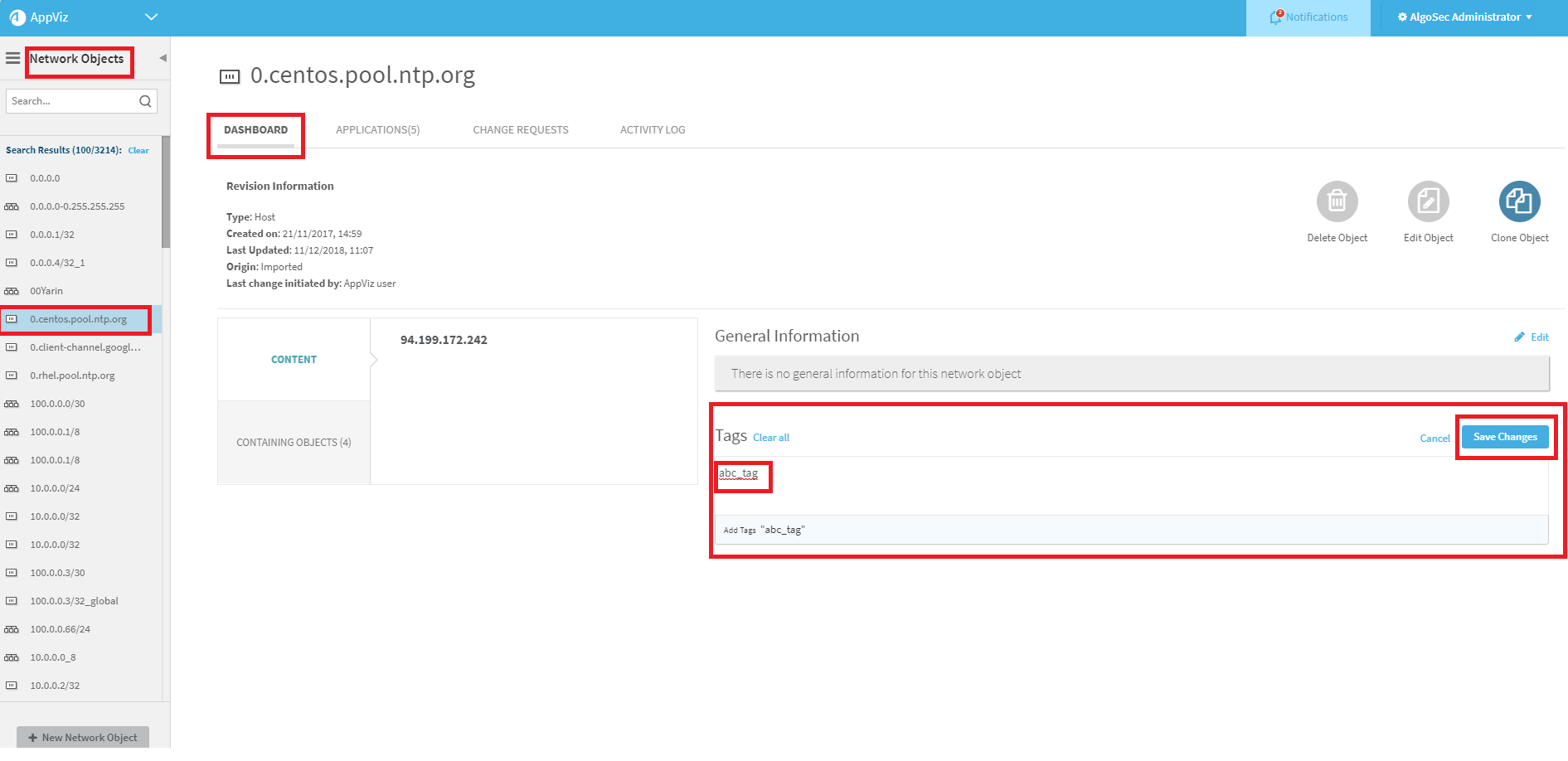Click the Save Changes button
Viewport: 1568px width, 761px height.
pos(1504,437)
